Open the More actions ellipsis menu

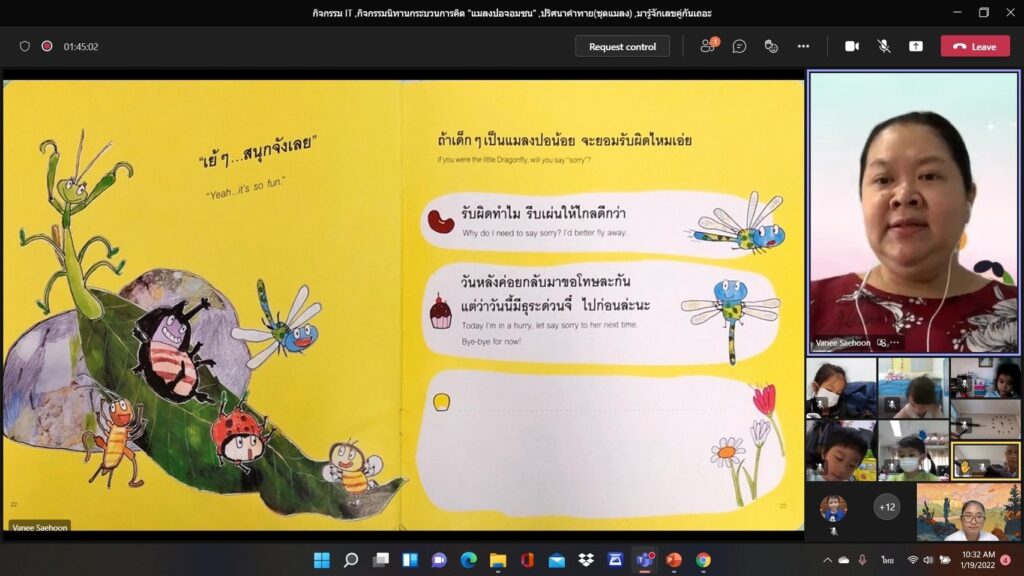point(803,46)
